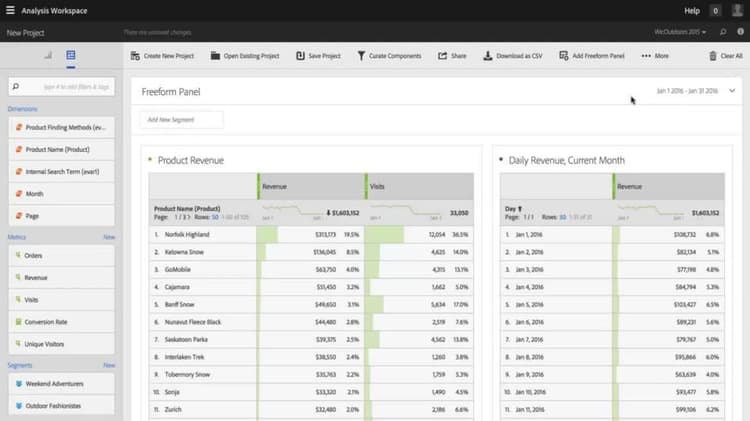Image resolution: width=750 pixels, height=421 pixels.
Task: Click the component search box in the sidebar
Action: tap(61, 87)
